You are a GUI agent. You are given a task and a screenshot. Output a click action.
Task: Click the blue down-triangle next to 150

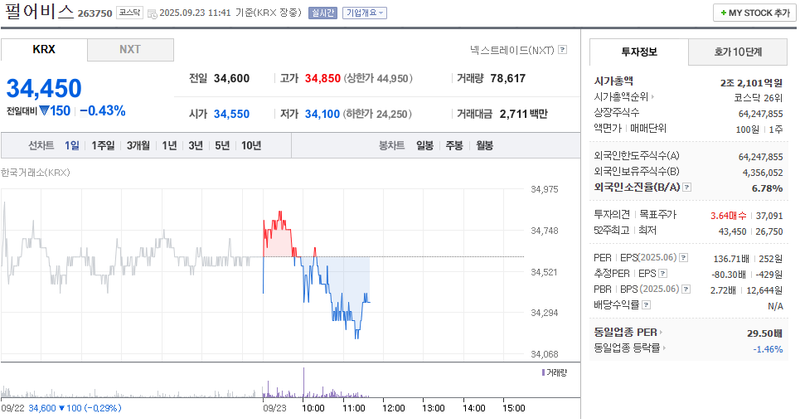pyautogui.click(x=44, y=110)
